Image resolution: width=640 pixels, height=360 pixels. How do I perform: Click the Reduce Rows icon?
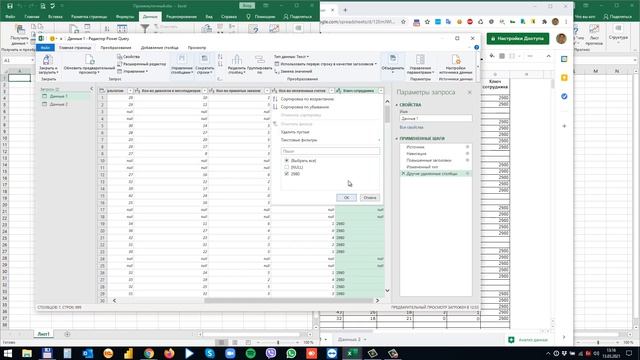pyautogui.click(x=204, y=60)
